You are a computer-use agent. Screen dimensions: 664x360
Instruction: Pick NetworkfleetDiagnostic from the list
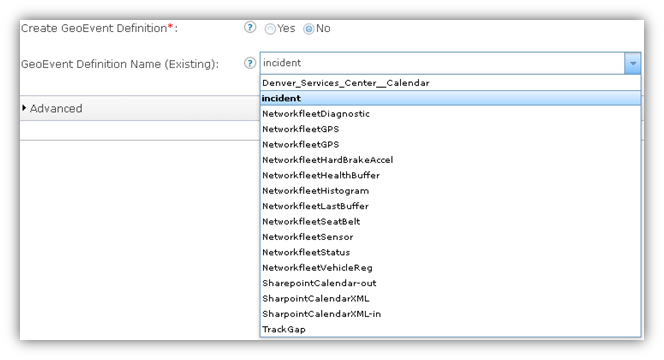(x=450, y=114)
